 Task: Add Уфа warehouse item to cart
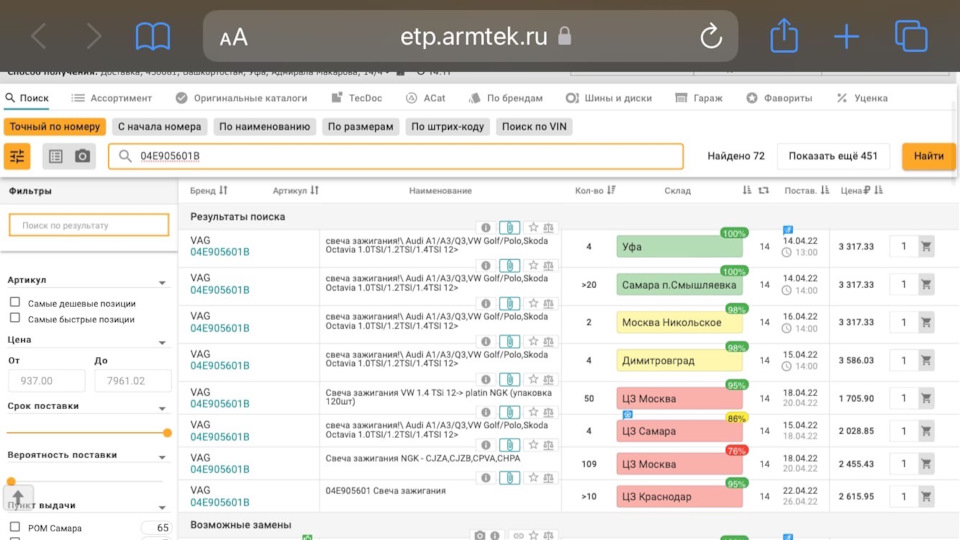pyautogui.click(x=926, y=247)
